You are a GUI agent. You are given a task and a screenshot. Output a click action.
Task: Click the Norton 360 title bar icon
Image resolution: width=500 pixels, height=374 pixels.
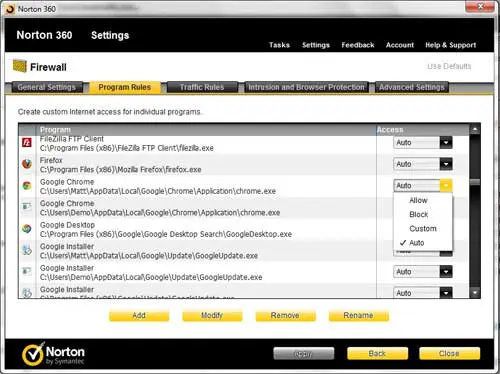tap(10, 9)
